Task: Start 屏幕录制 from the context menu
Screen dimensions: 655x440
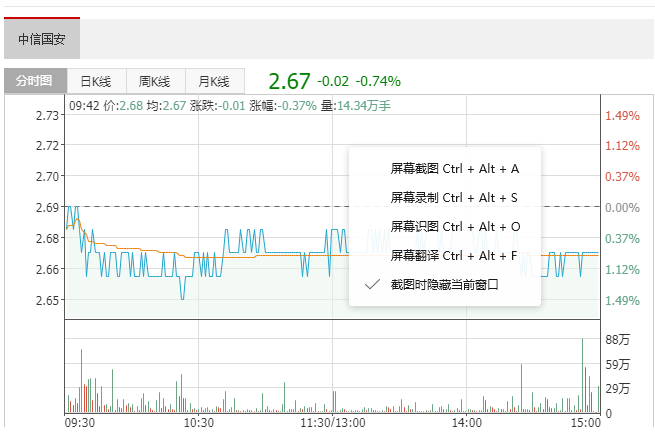Action: 454,198
